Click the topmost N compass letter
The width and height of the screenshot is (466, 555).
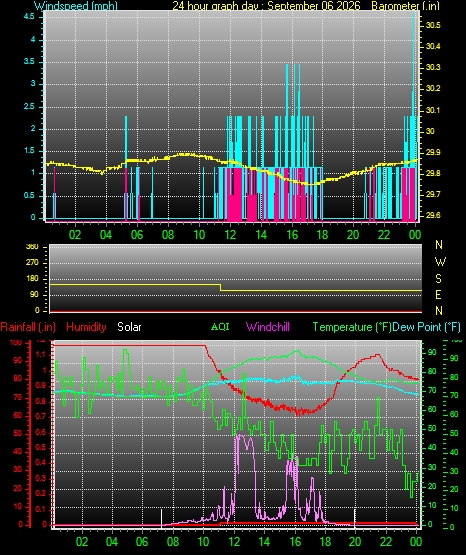[439, 245]
